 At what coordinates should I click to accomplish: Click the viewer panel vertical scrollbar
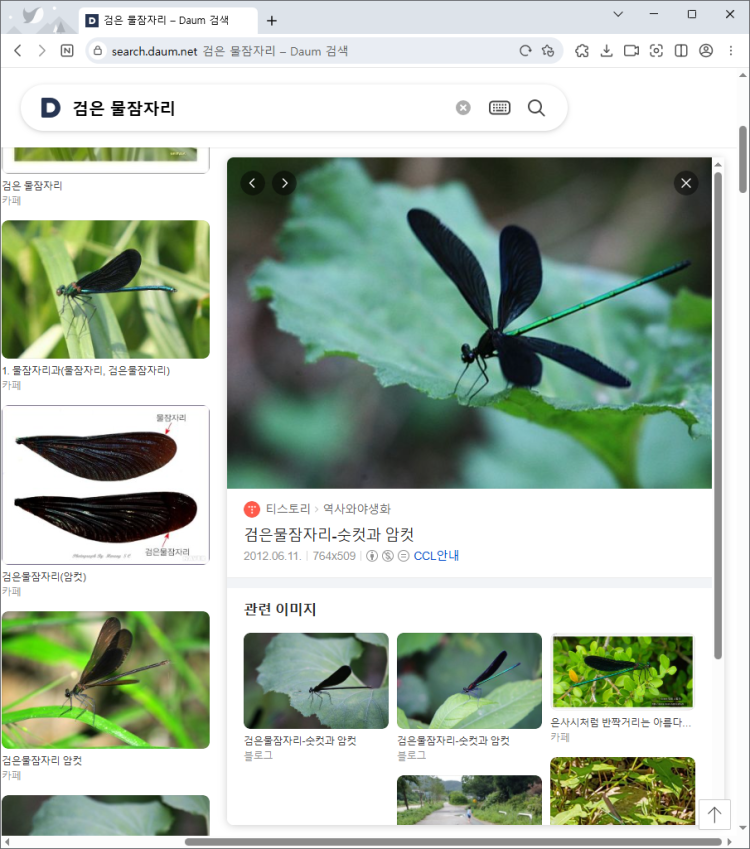click(x=718, y=415)
